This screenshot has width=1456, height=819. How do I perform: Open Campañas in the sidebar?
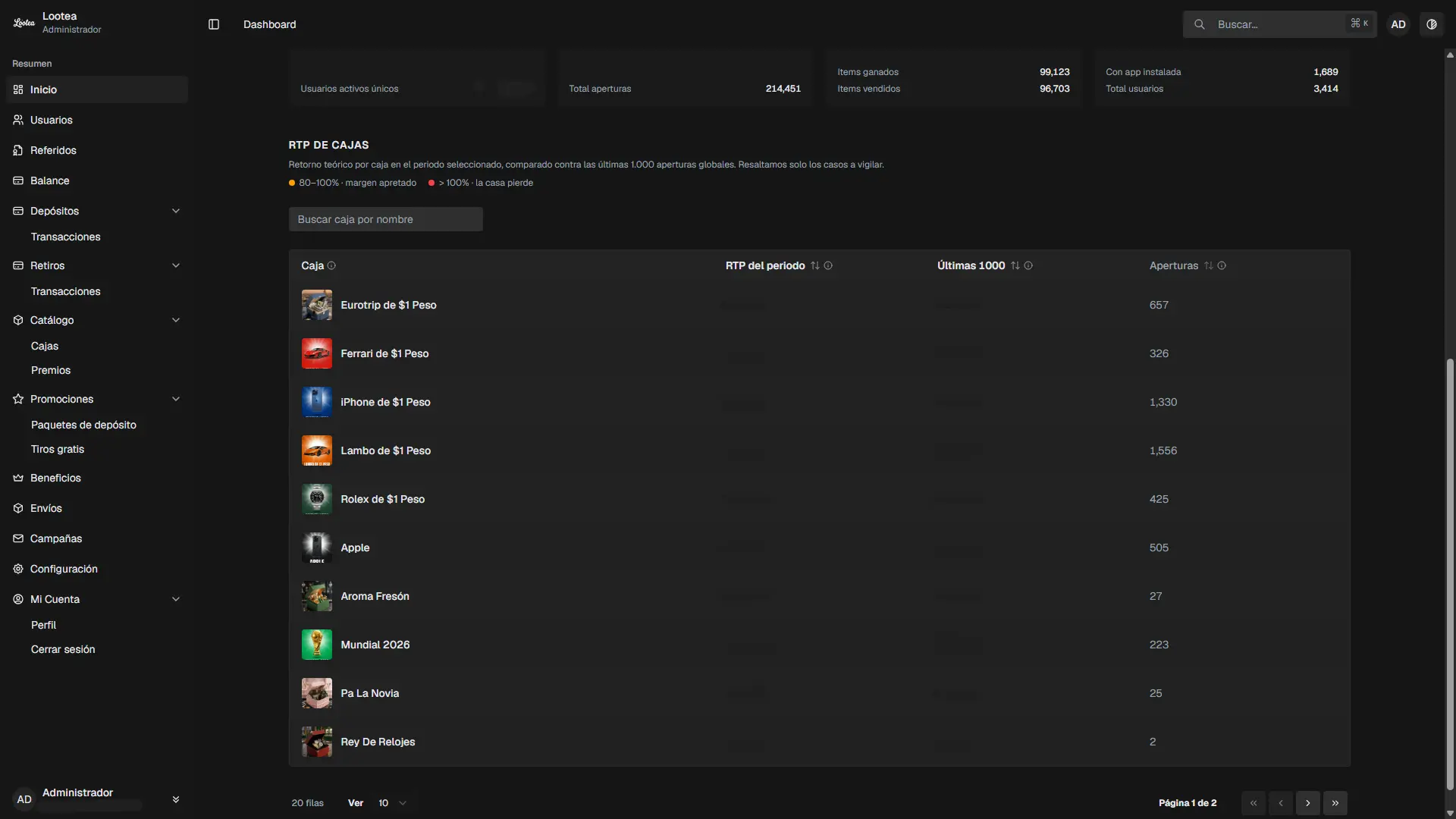click(x=97, y=538)
